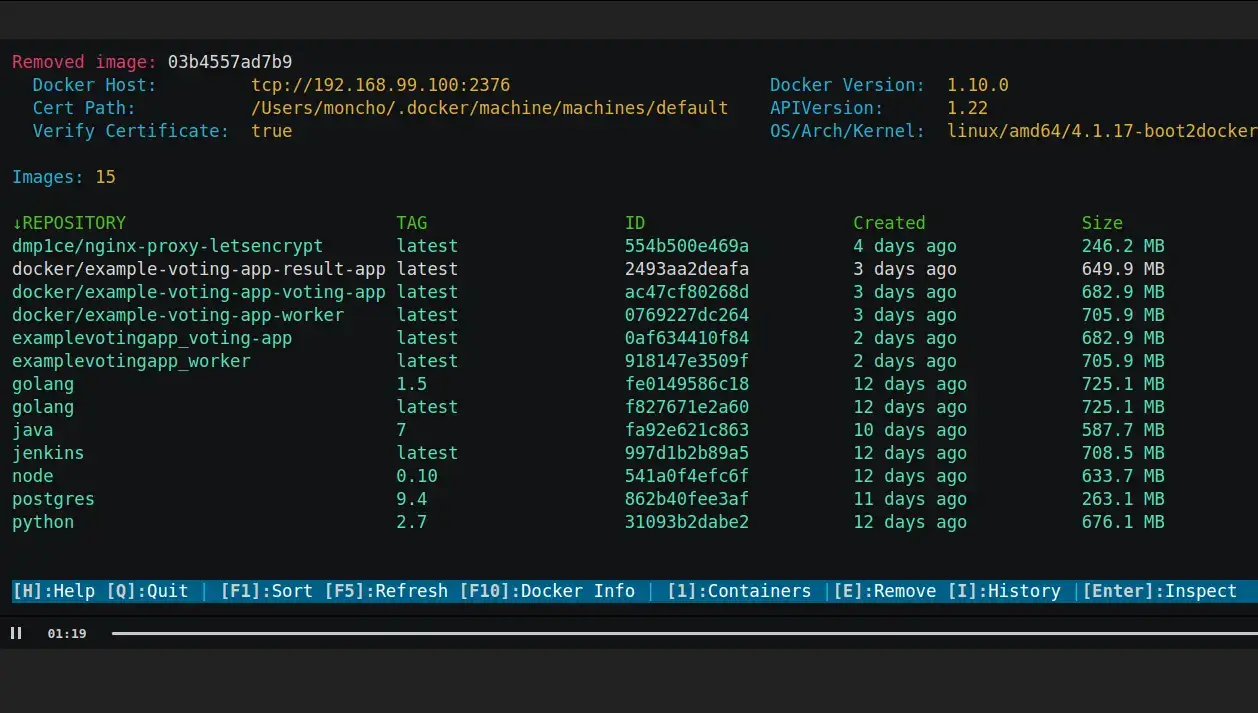Click the Size column header
This screenshot has height=713, width=1258.
(x=1102, y=223)
